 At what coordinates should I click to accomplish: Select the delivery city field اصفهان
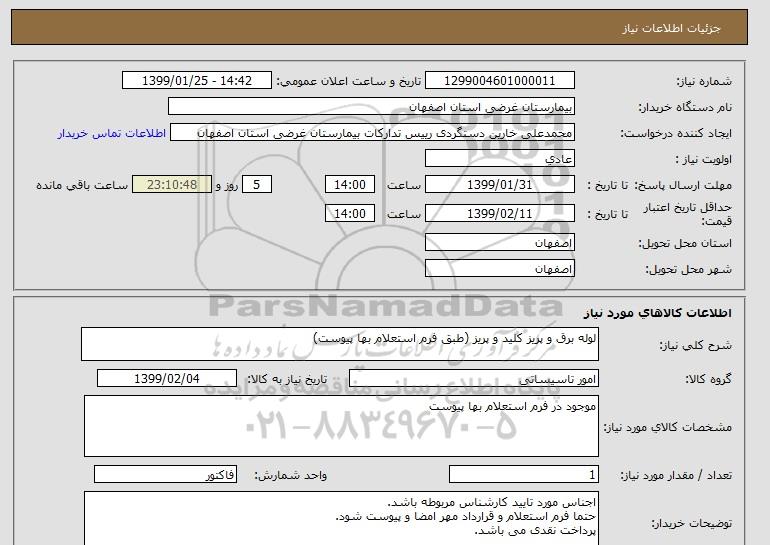499,269
